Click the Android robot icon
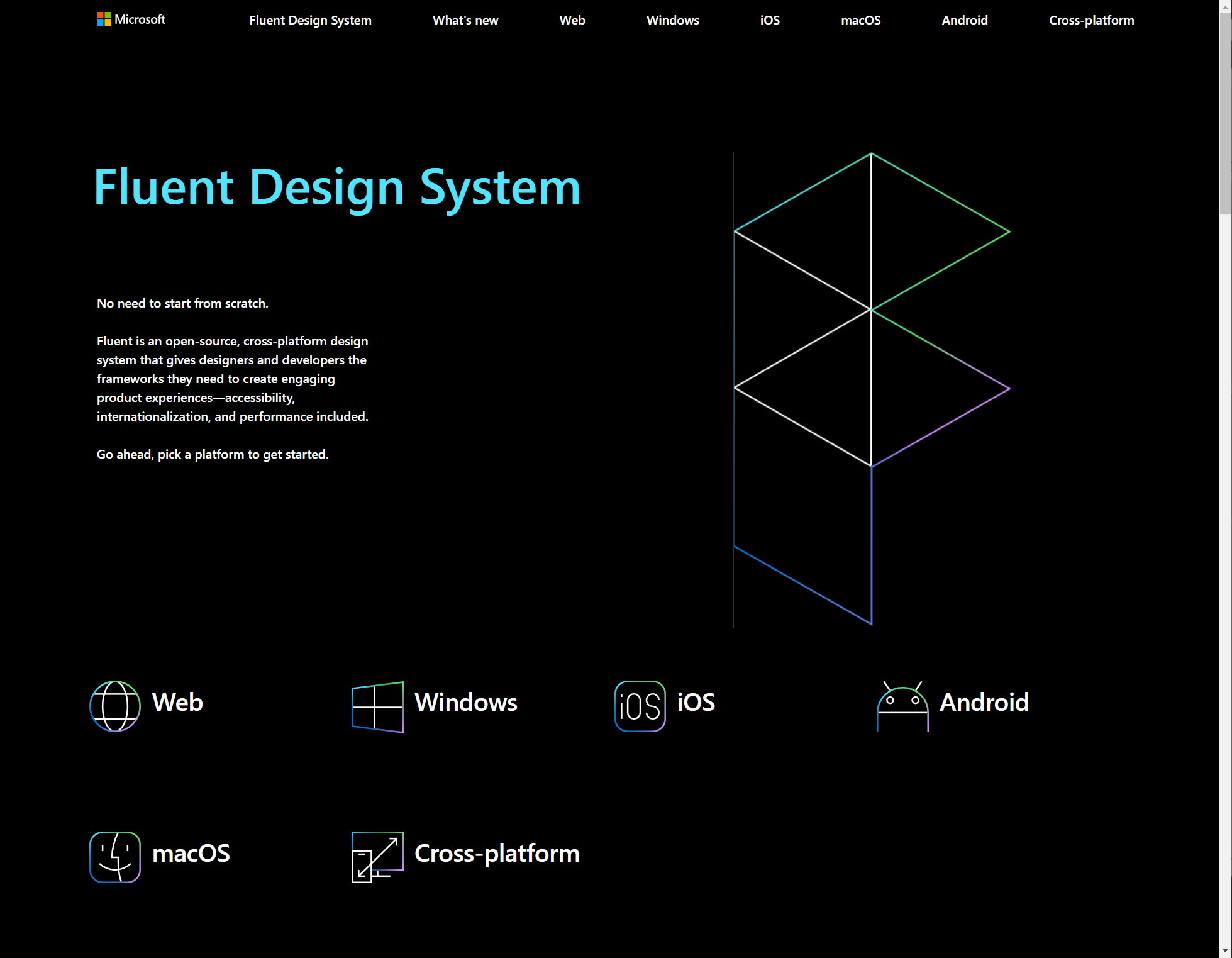1232x958 pixels. click(x=902, y=706)
